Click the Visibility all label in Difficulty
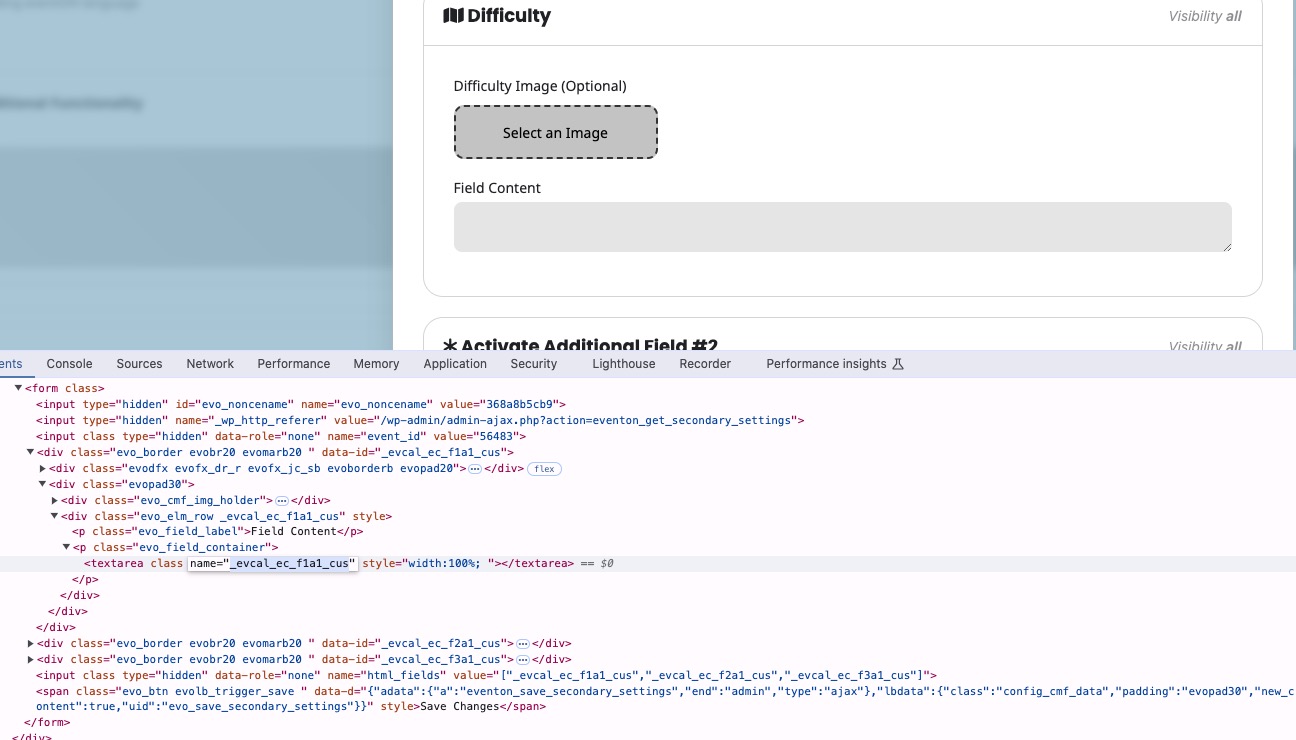1296x740 pixels. [1205, 16]
